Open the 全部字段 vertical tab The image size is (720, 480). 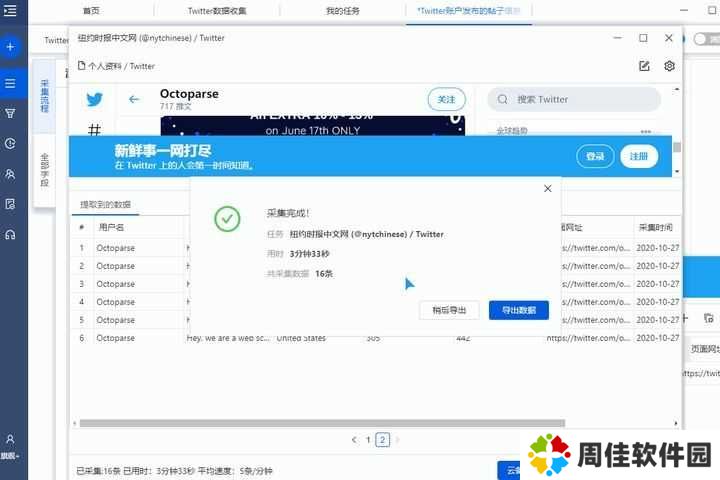point(45,170)
